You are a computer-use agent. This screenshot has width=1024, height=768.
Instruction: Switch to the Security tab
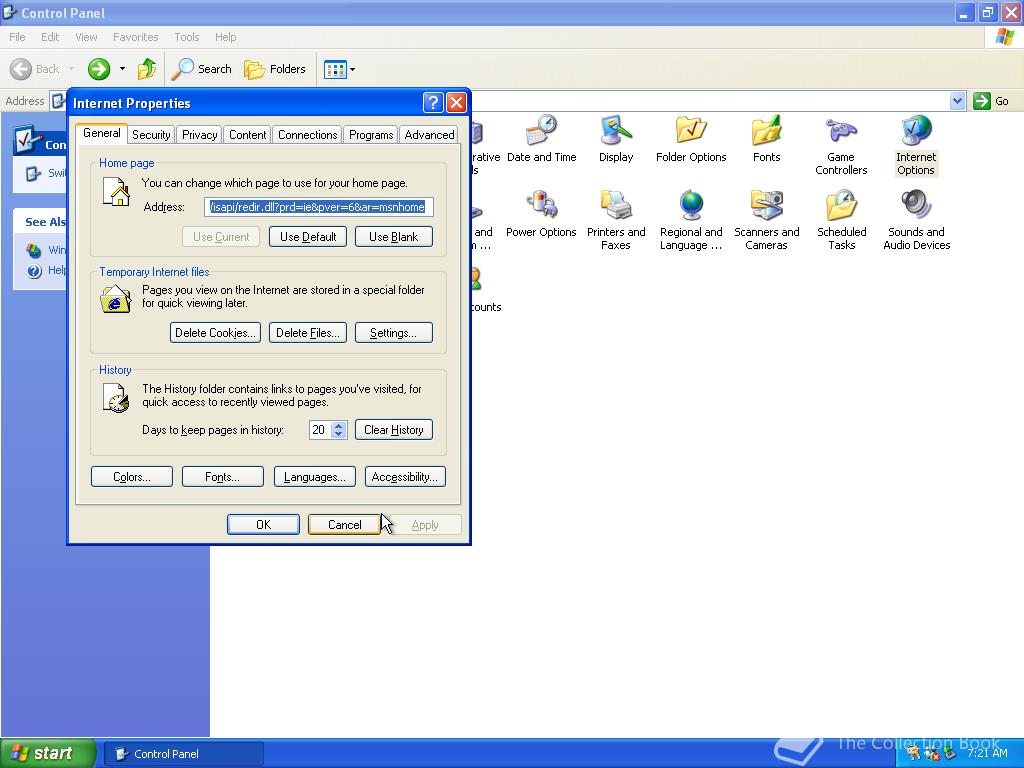[151, 135]
